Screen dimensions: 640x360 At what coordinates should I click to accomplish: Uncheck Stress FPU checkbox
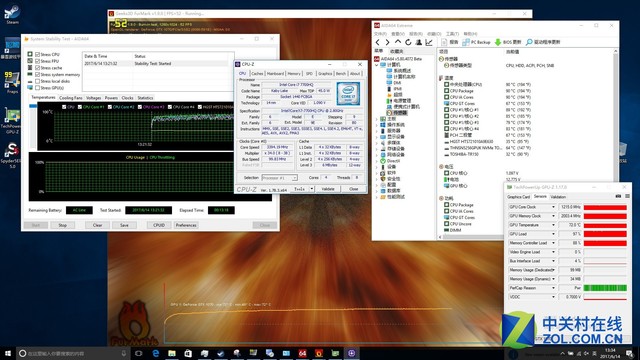tap(38, 61)
